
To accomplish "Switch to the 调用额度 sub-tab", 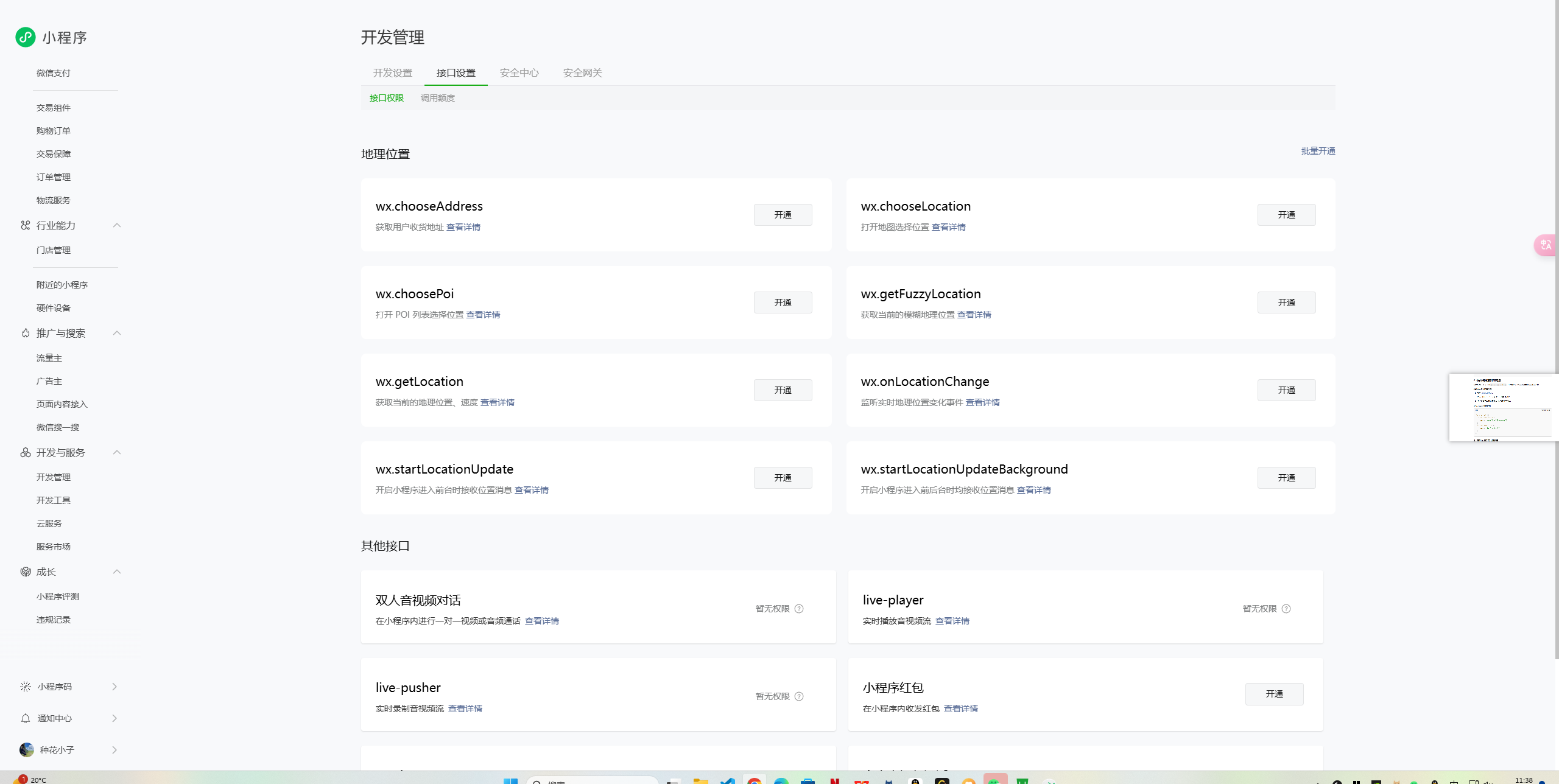I will pyautogui.click(x=437, y=98).
